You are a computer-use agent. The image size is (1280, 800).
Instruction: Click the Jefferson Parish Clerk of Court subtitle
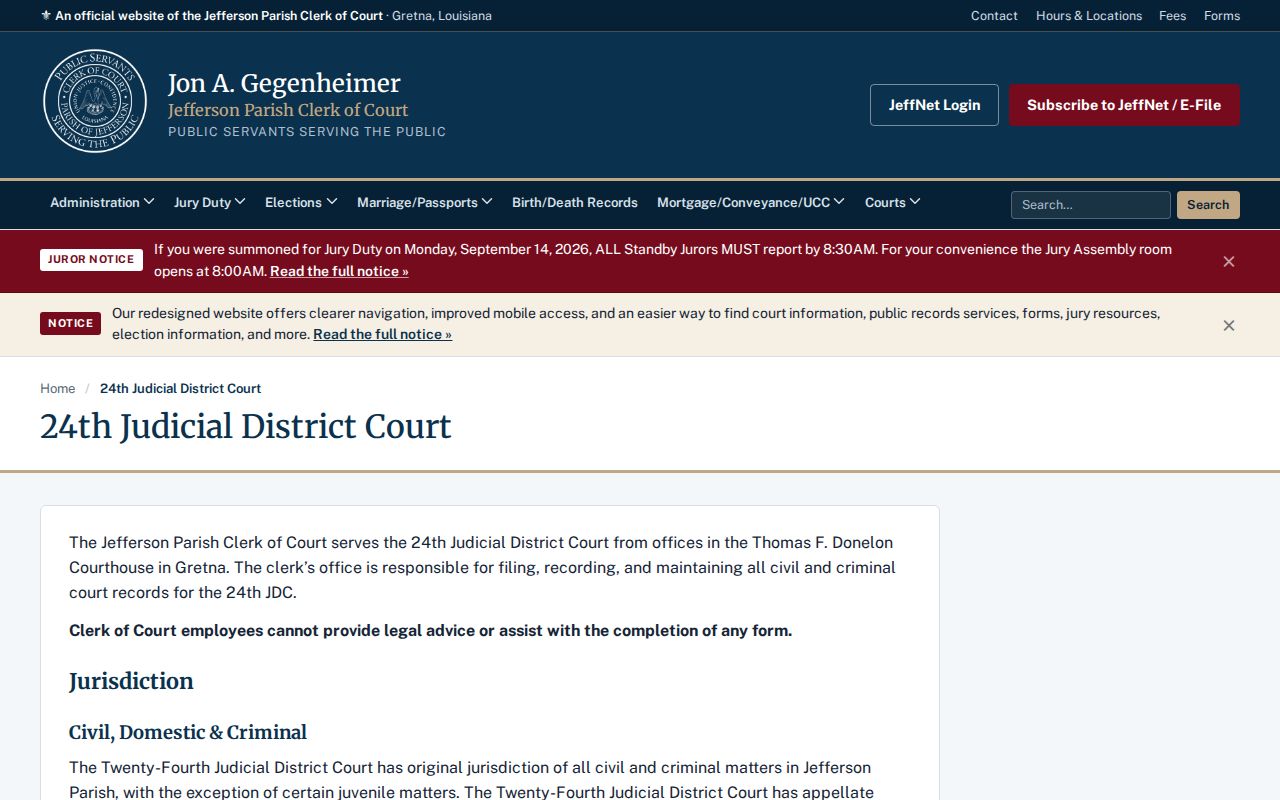(x=288, y=110)
